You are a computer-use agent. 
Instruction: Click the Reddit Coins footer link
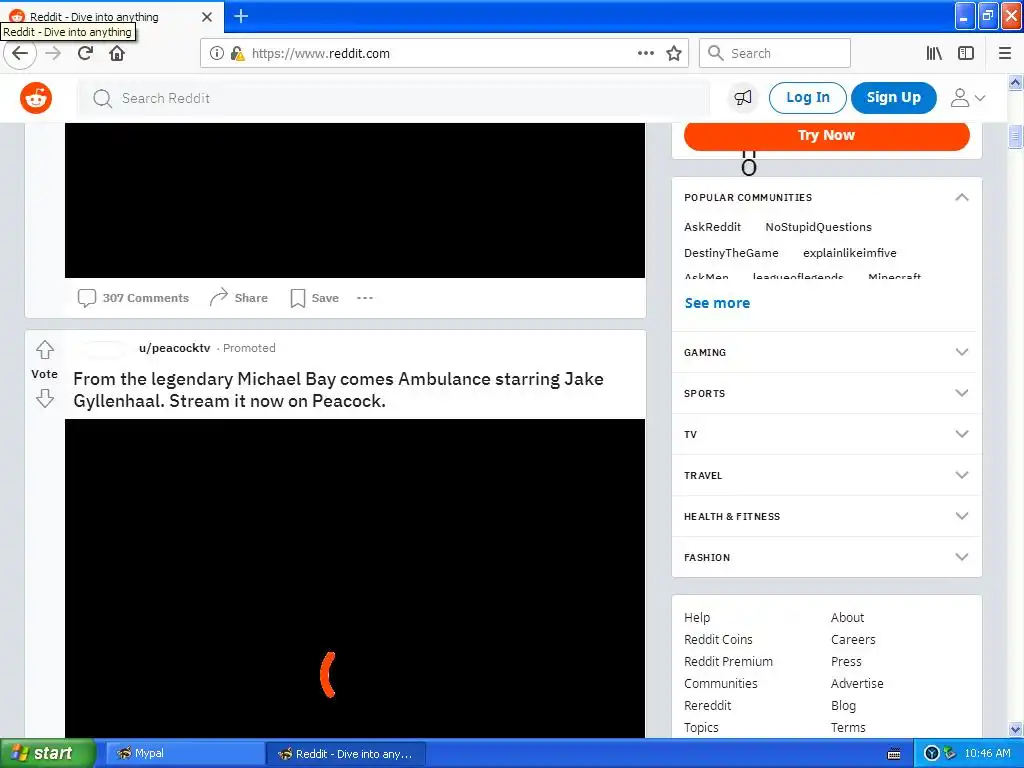[x=718, y=639]
